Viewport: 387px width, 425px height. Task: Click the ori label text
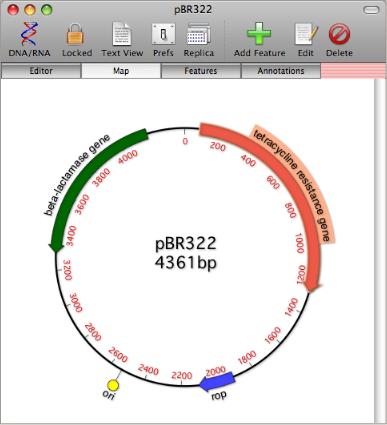(109, 395)
